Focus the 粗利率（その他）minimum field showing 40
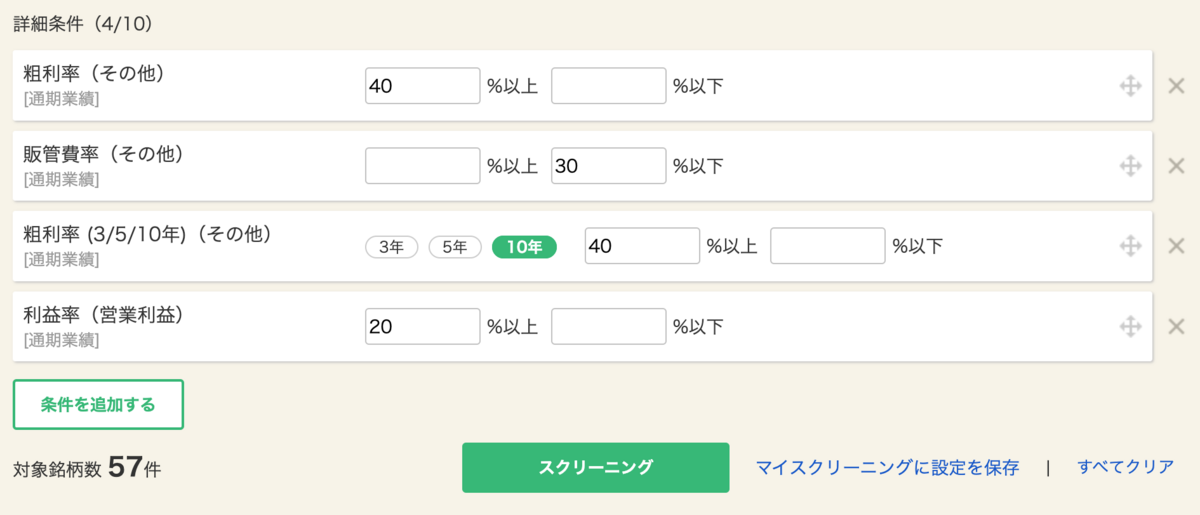The height and width of the screenshot is (515, 1200). [423, 86]
